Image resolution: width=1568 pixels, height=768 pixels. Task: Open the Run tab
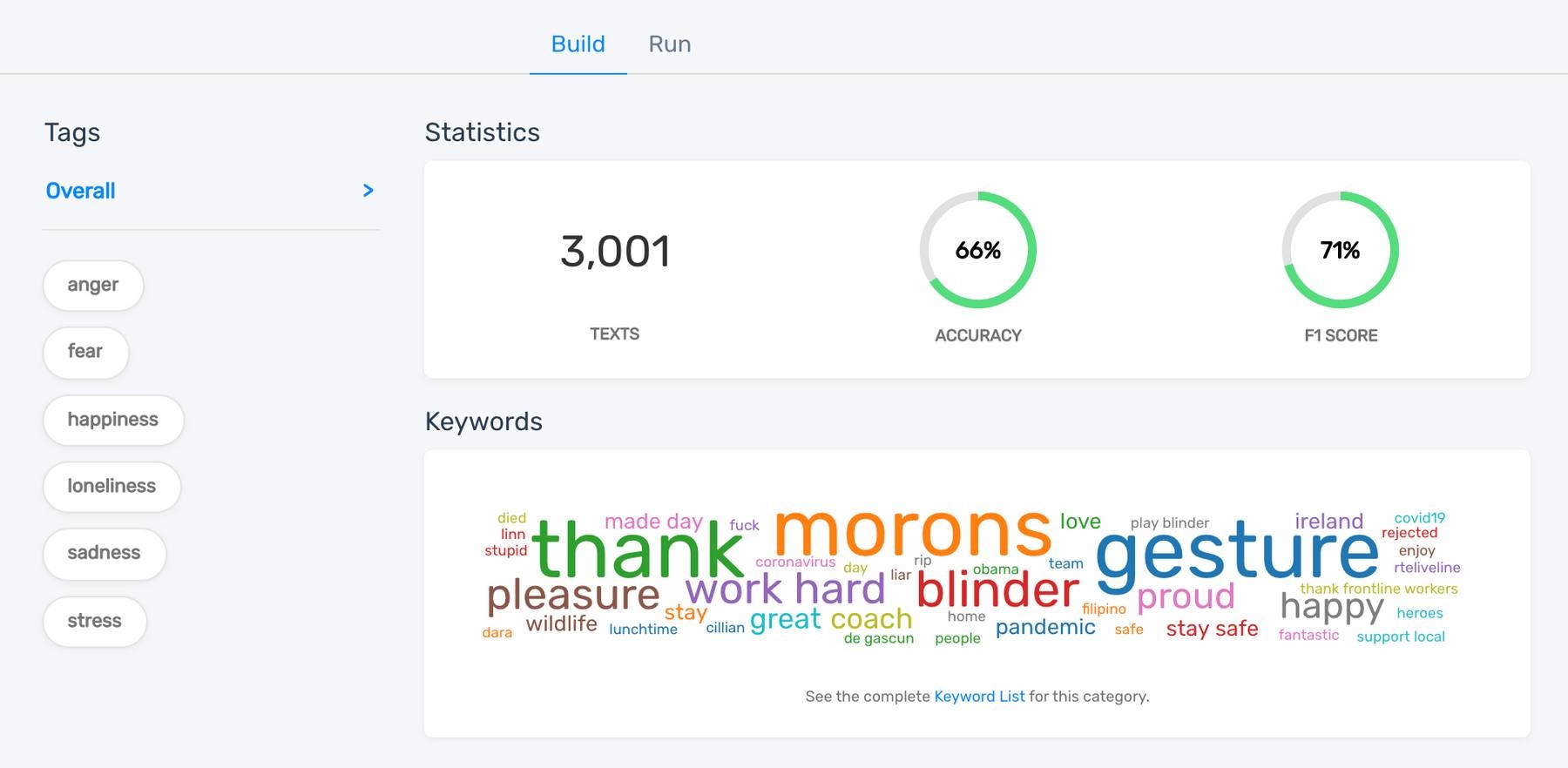coord(669,44)
